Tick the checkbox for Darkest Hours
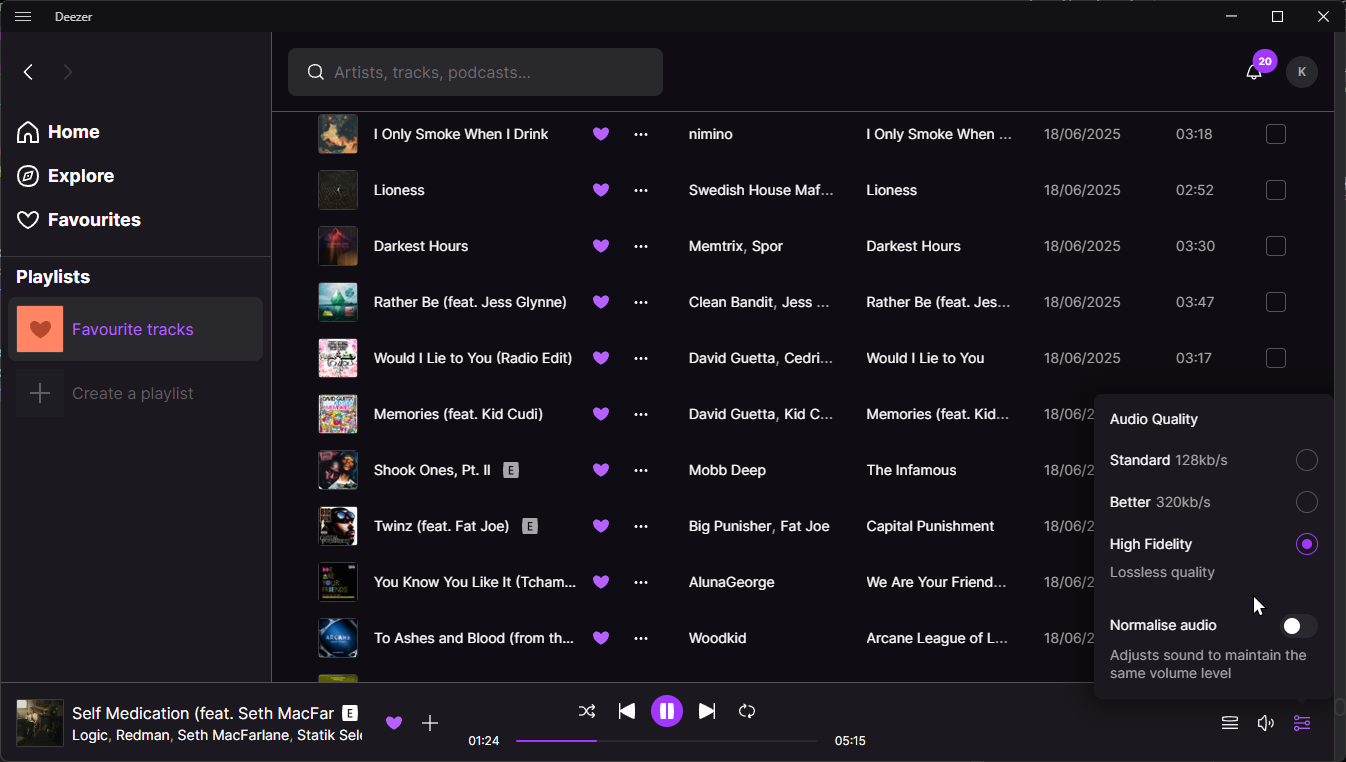Image resolution: width=1346 pixels, height=762 pixels. (x=1276, y=246)
